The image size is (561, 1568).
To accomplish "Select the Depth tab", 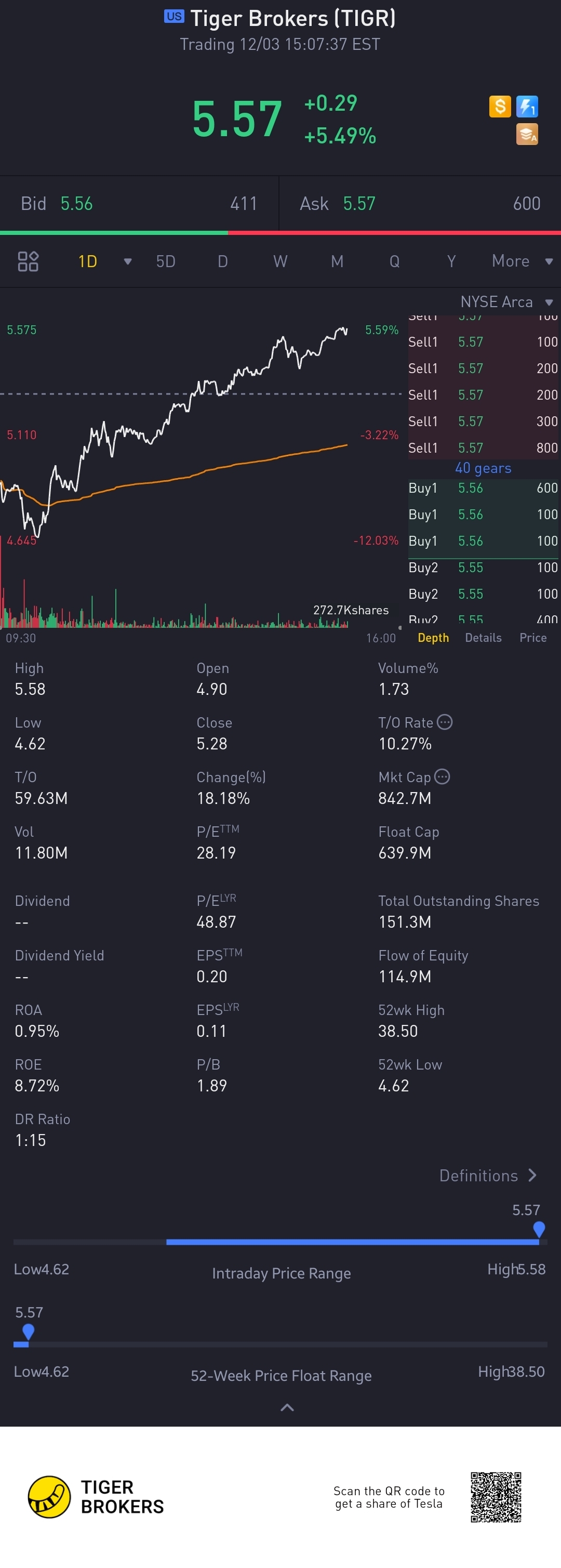I will pos(433,637).
